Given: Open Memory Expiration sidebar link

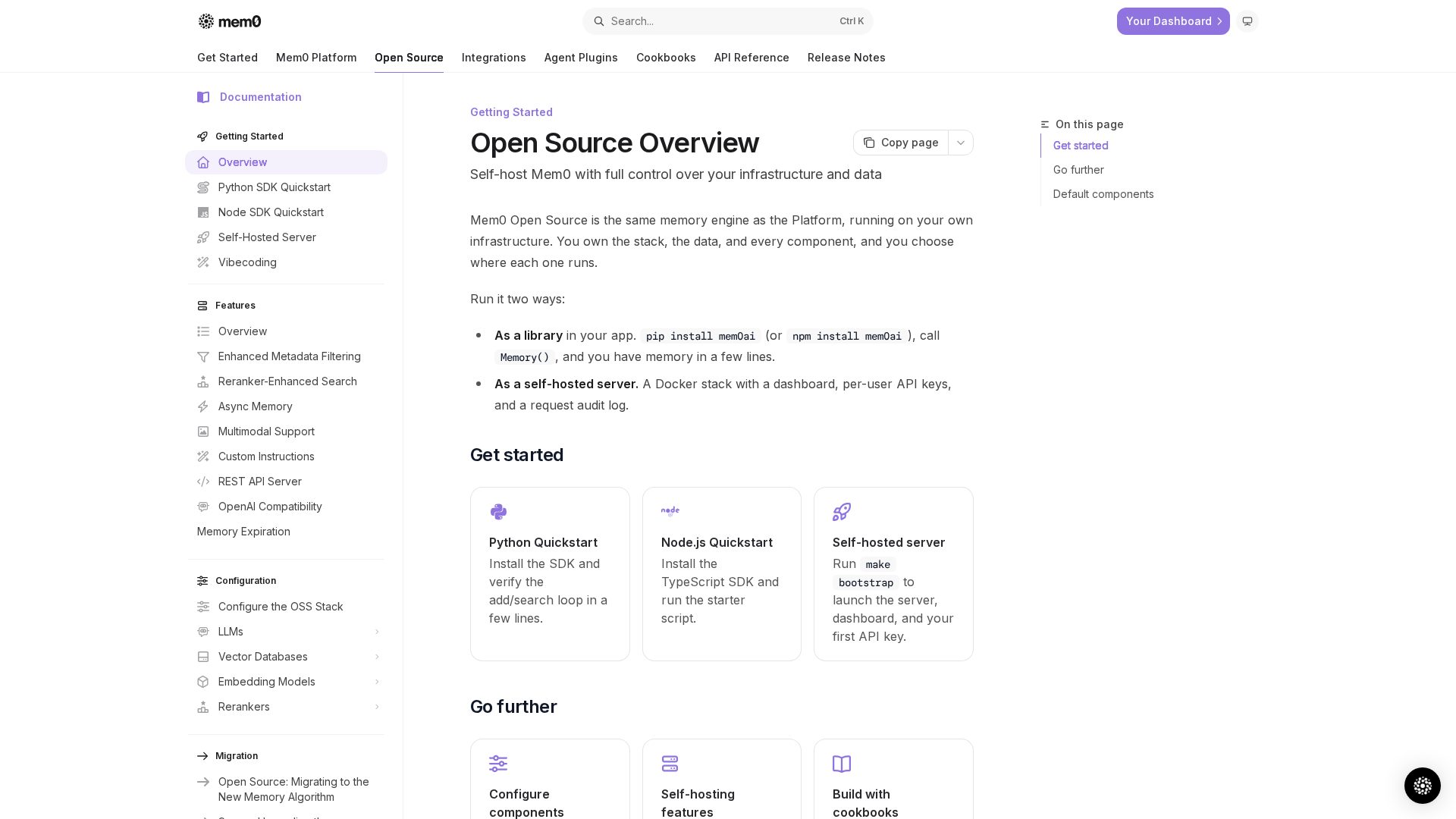Looking at the screenshot, I should [287, 532].
